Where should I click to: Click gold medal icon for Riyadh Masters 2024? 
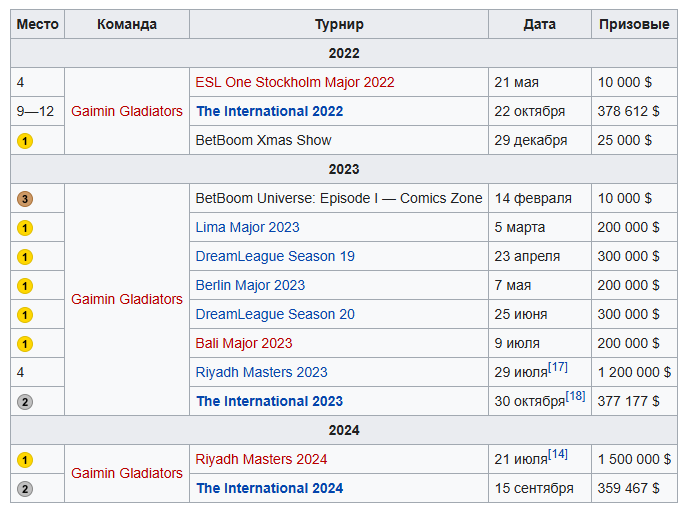tap(25, 460)
